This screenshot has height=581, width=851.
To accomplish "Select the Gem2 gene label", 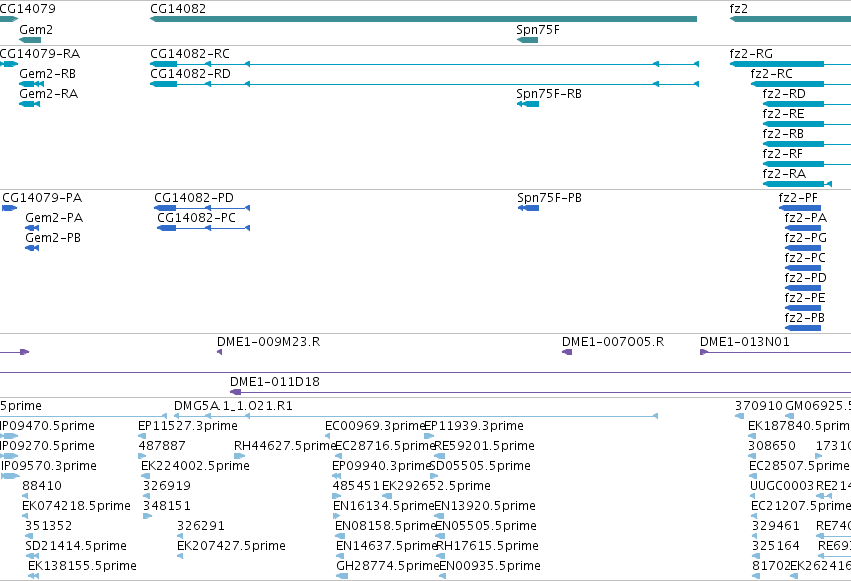I will (36, 30).
